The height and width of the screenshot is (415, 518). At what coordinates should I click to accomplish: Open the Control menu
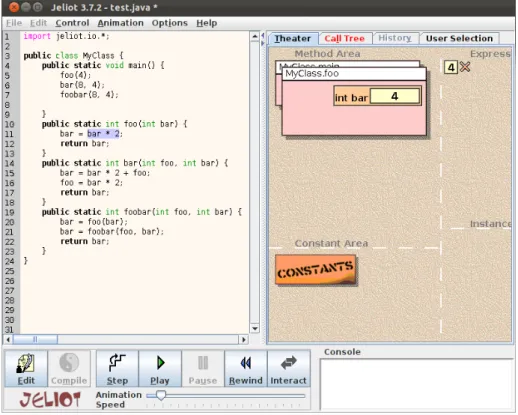(x=72, y=23)
